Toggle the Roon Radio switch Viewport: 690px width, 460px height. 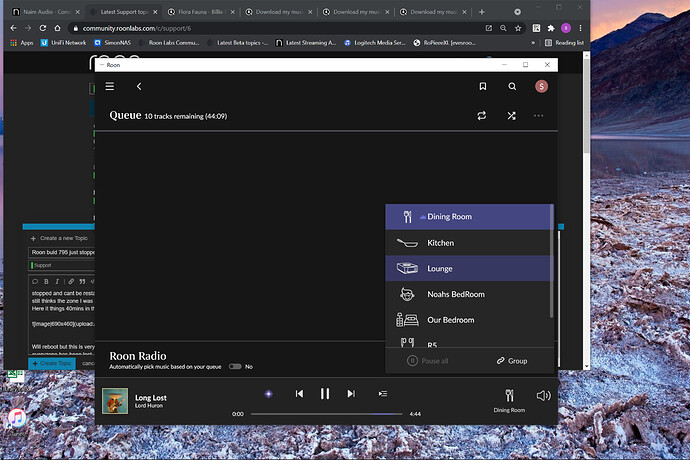pos(235,366)
